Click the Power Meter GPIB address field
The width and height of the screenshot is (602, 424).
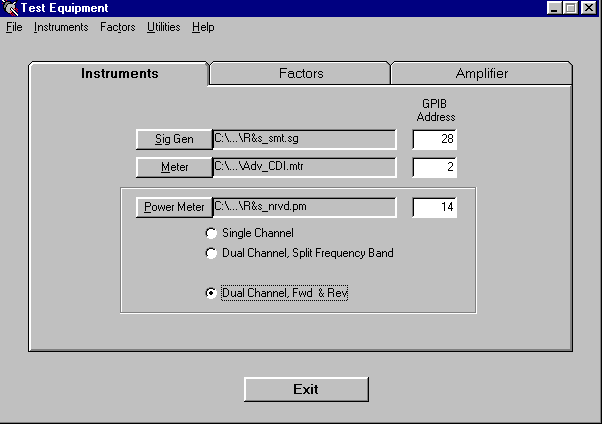[x=434, y=208]
